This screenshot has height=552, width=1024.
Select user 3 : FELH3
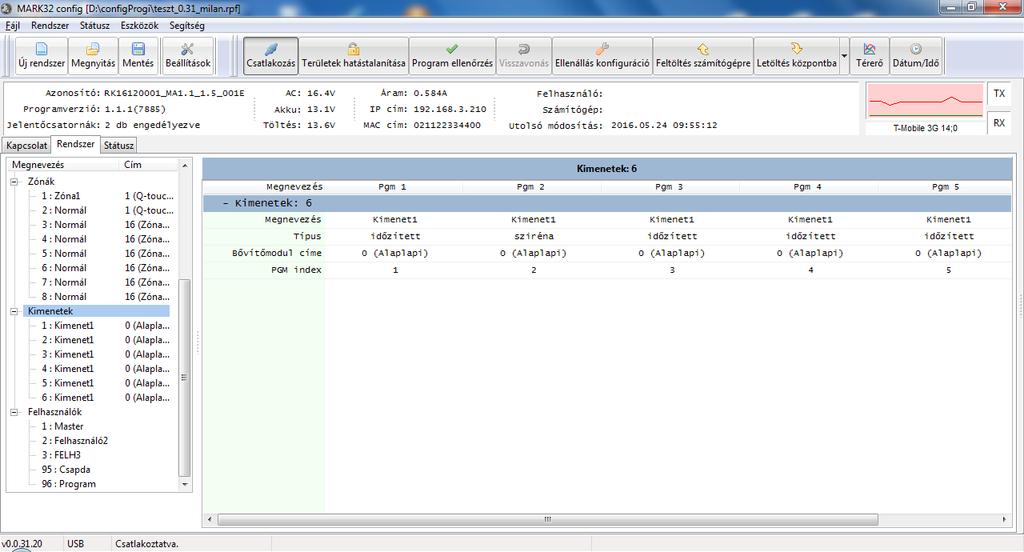click(x=61, y=455)
